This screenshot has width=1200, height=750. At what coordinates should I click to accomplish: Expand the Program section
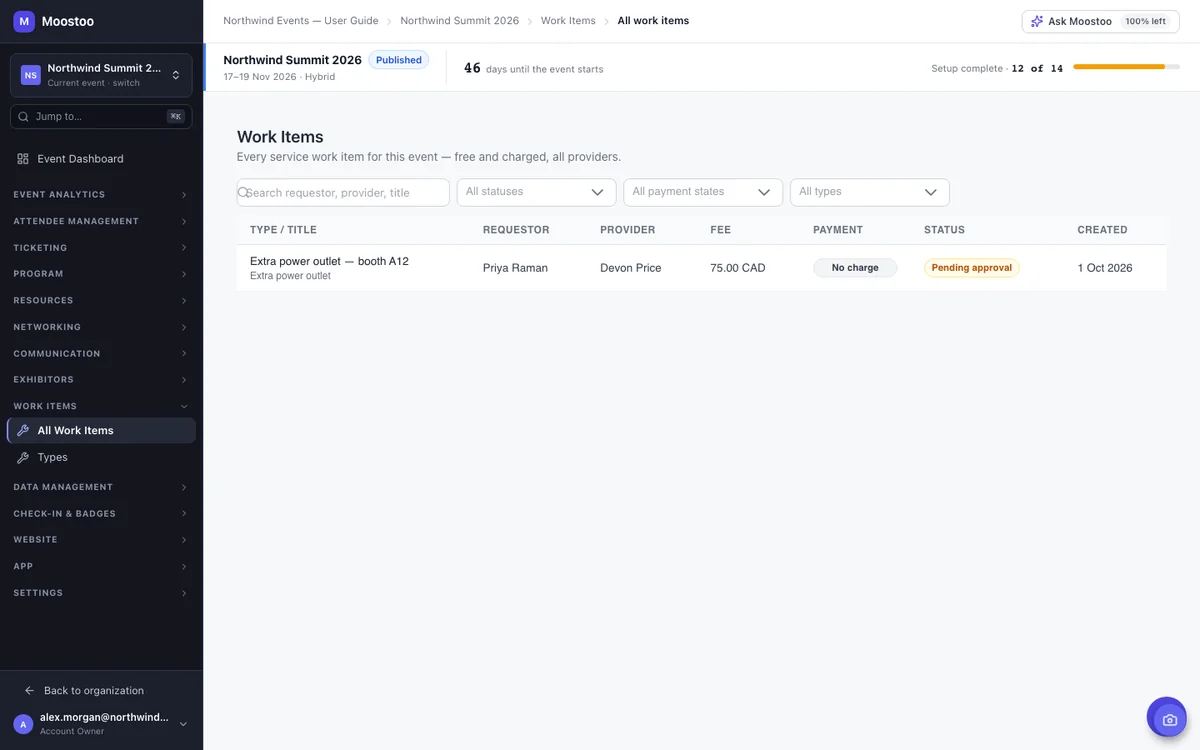point(100,274)
